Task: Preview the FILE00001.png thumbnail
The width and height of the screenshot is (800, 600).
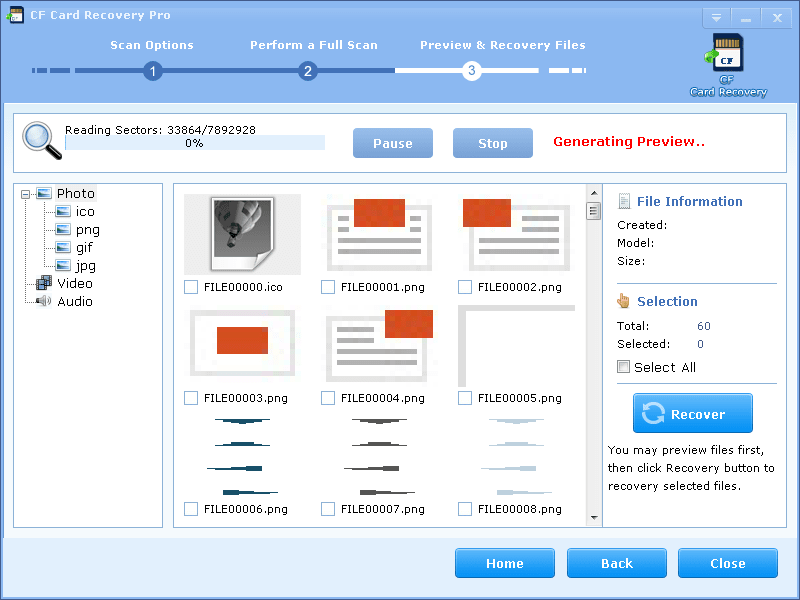Action: point(379,234)
